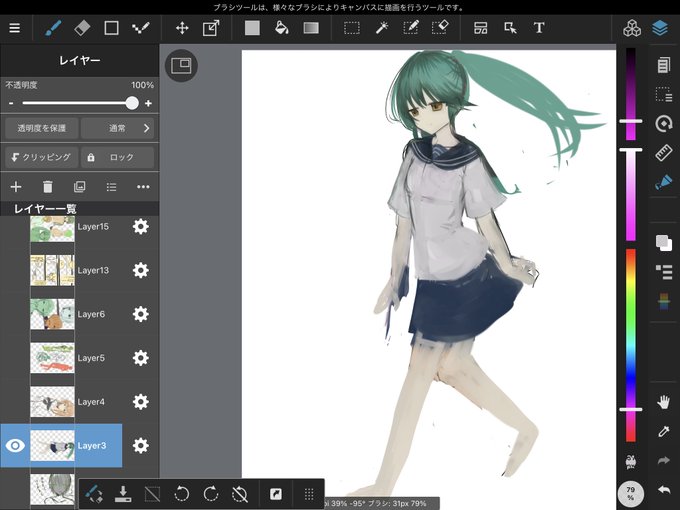Select the Operation cursor tool
The width and height of the screenshot is (680, 510).
click(x=510, y=29)
